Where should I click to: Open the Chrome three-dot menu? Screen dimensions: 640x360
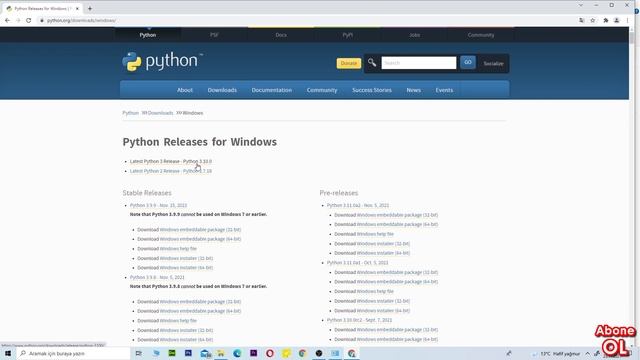(627, 20)
